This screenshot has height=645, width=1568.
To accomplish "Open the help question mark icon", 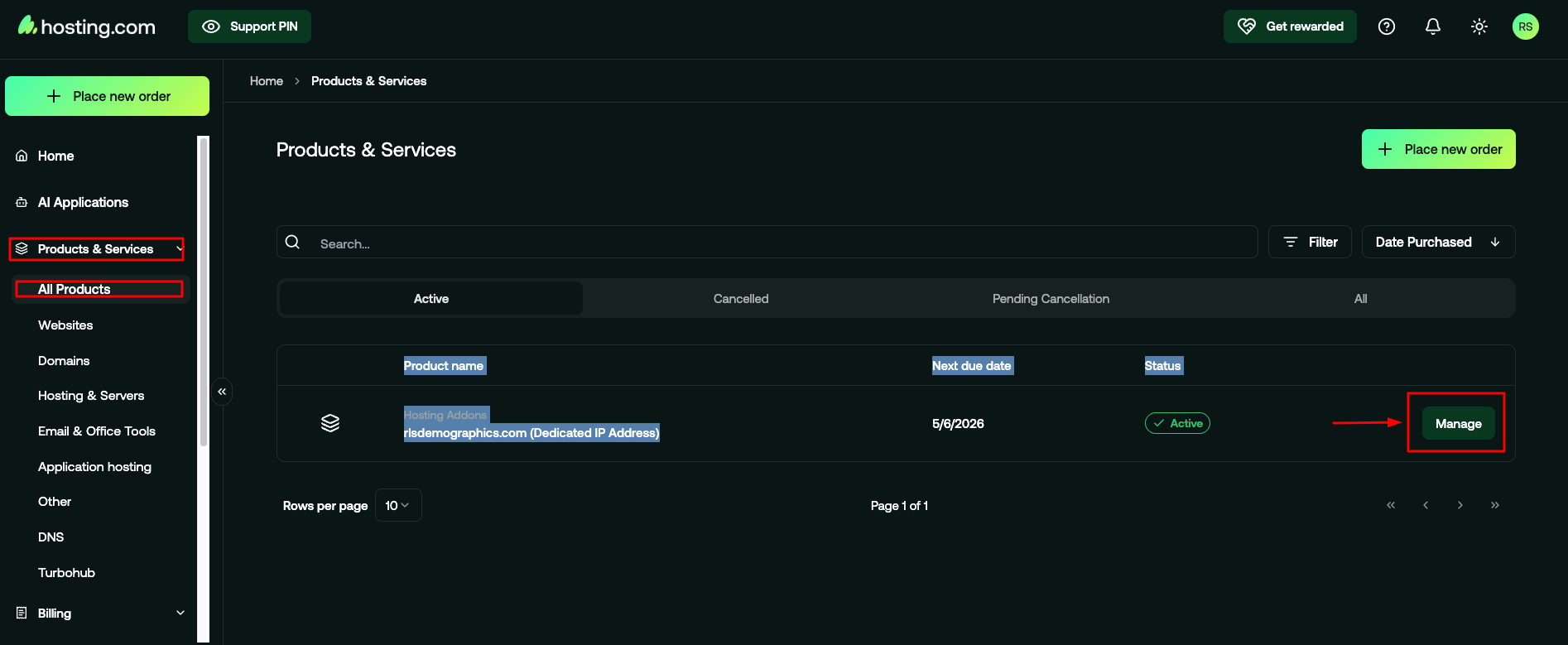I will click(1386, 26).
